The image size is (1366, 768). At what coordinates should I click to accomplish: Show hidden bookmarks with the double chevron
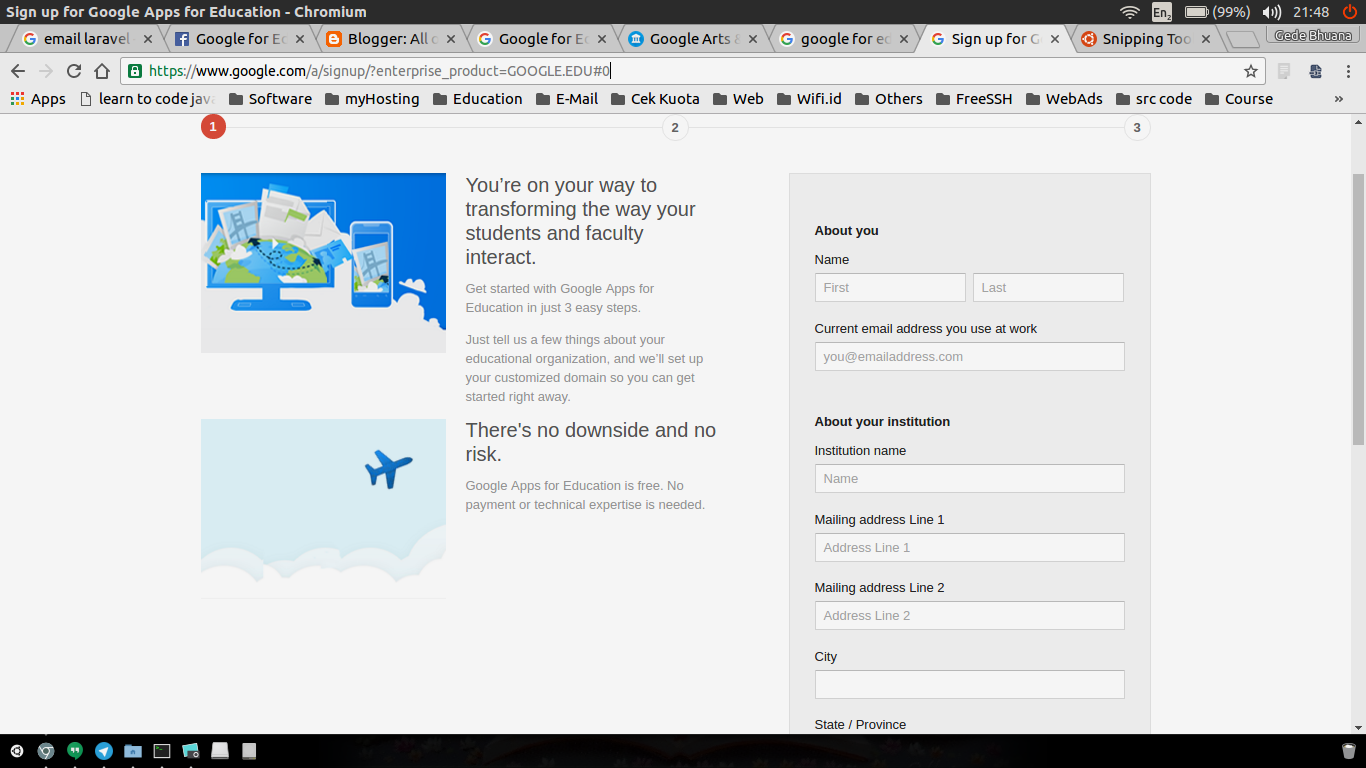[x=1339, y=99]
